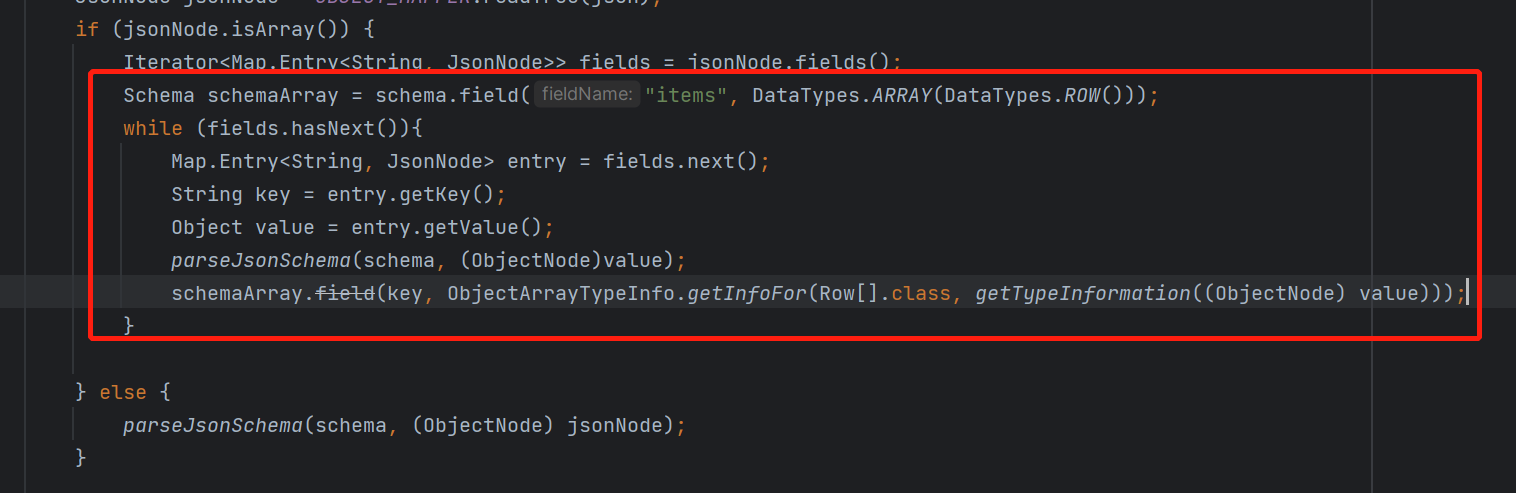Click the 'ObjectArrayTypeInfo' class reference
This screenshot has height=493, width=1516.
tap(561, 293)
